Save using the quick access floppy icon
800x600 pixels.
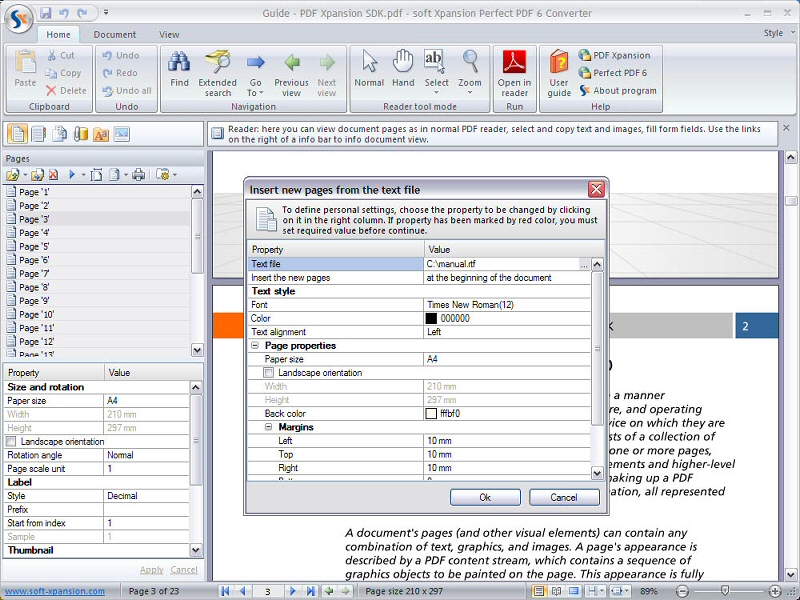[x=46, y=13]
